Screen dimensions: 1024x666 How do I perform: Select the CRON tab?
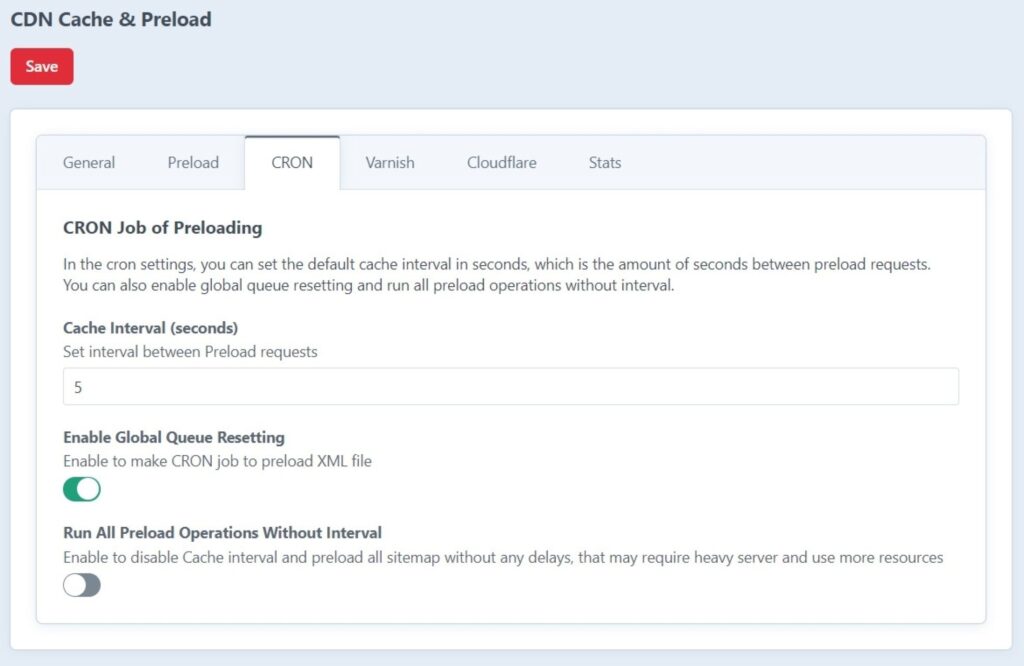click(x=292, y=162)
